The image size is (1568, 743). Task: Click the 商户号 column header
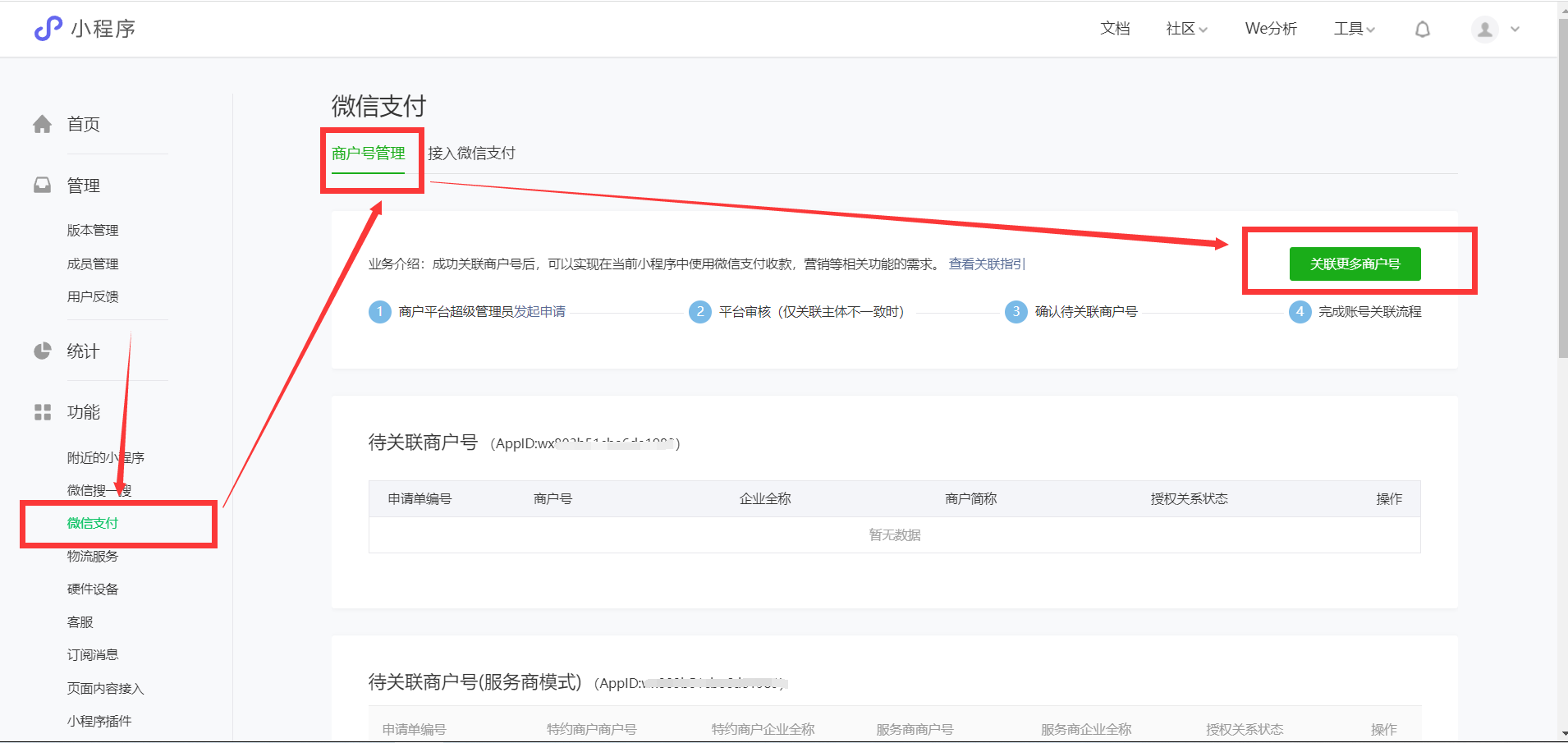tap(553, 499)
